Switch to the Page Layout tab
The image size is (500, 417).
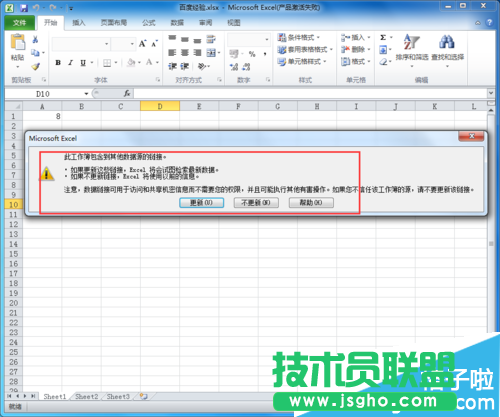coord(114,23)
